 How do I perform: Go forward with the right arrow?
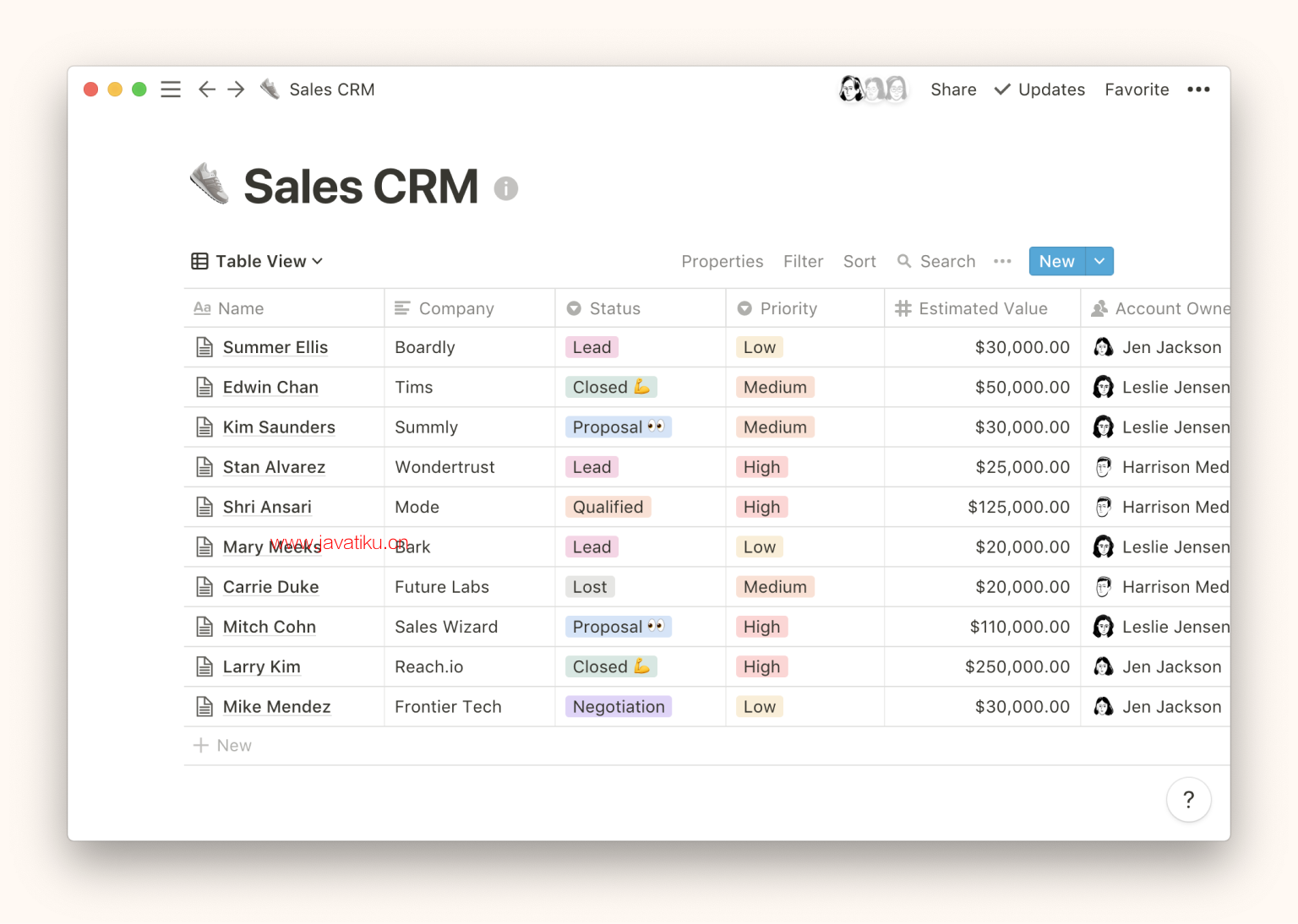[236, 90]
